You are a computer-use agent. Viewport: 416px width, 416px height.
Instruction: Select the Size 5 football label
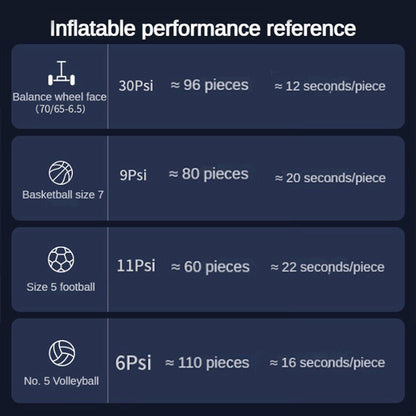coord(61,287)
